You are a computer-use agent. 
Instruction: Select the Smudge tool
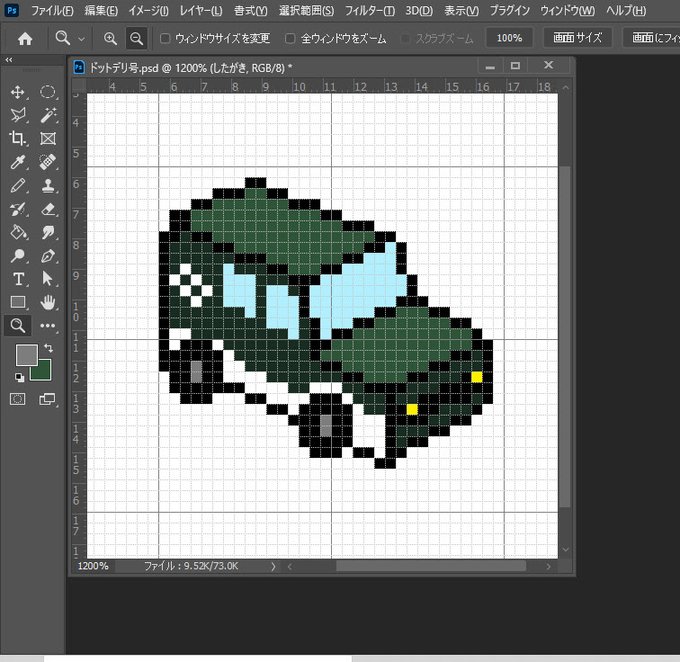(47, 233)
